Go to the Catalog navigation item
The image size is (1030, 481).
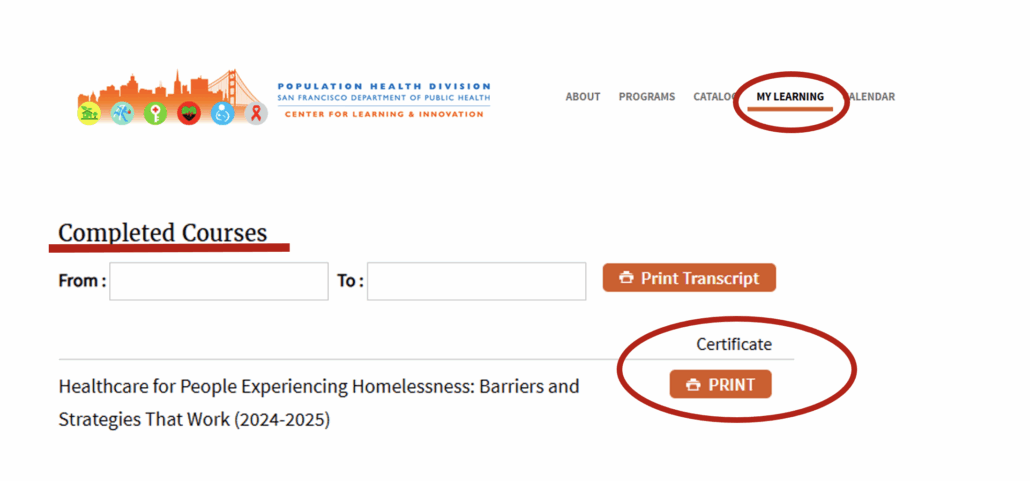[x=714, y=97]
